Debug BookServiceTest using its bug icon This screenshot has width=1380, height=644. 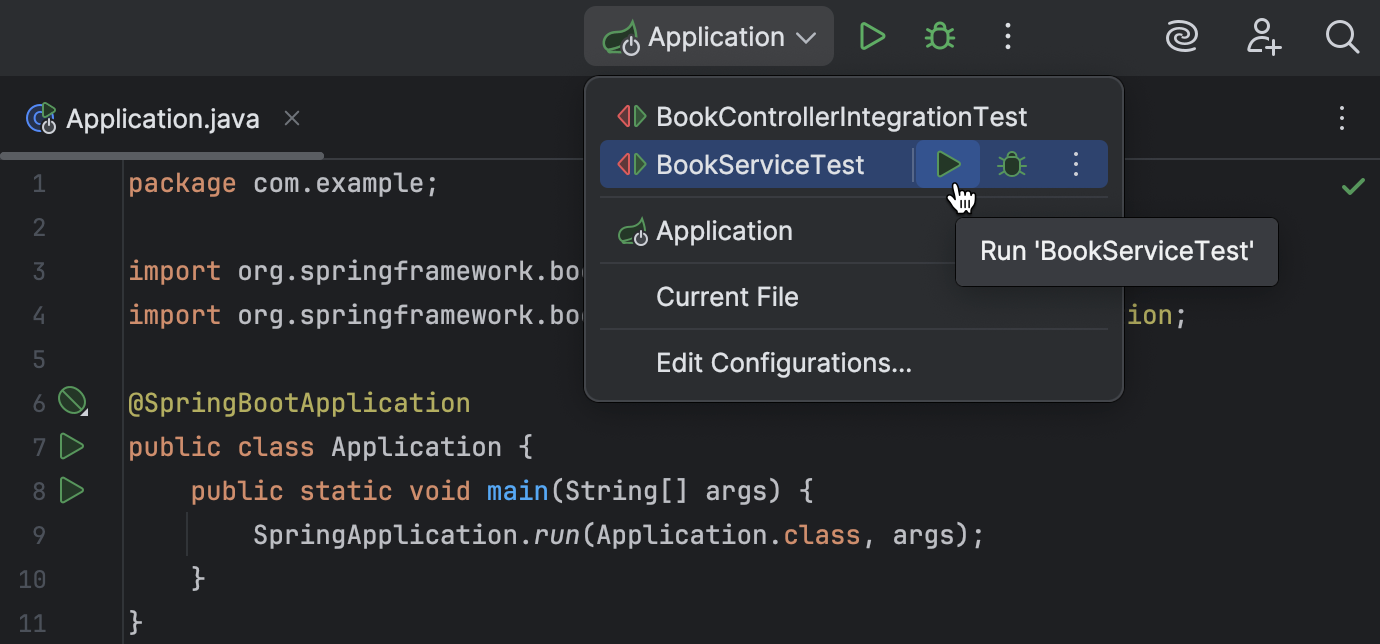click(1012, 164)
